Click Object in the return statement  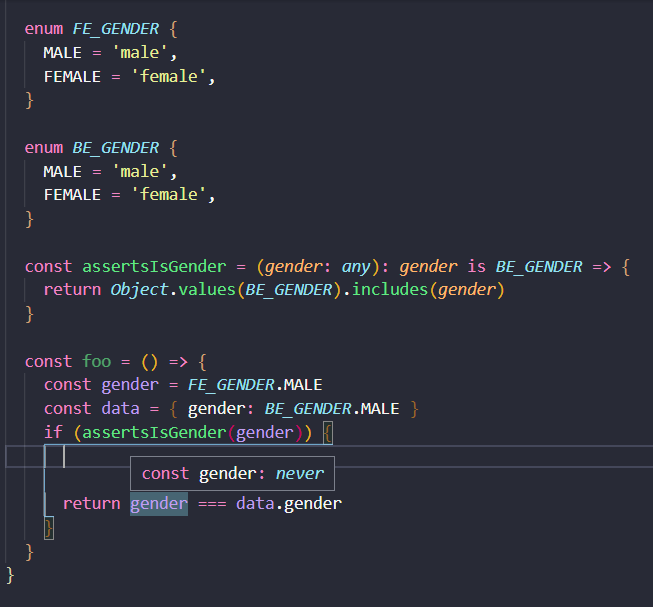tap(139, 290)
